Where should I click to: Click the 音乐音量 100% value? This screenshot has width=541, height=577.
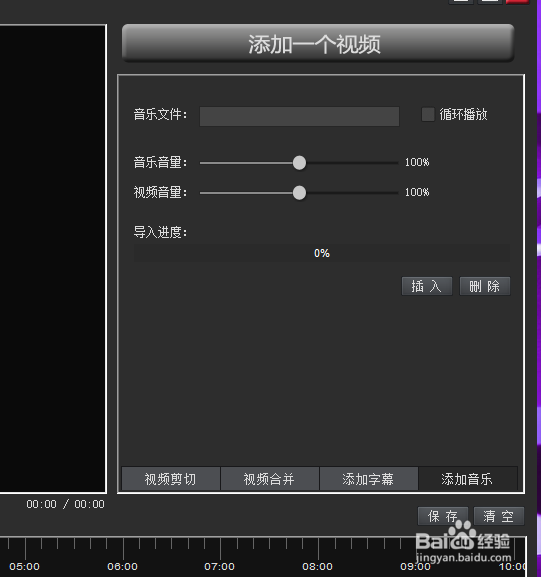point(417,162)
